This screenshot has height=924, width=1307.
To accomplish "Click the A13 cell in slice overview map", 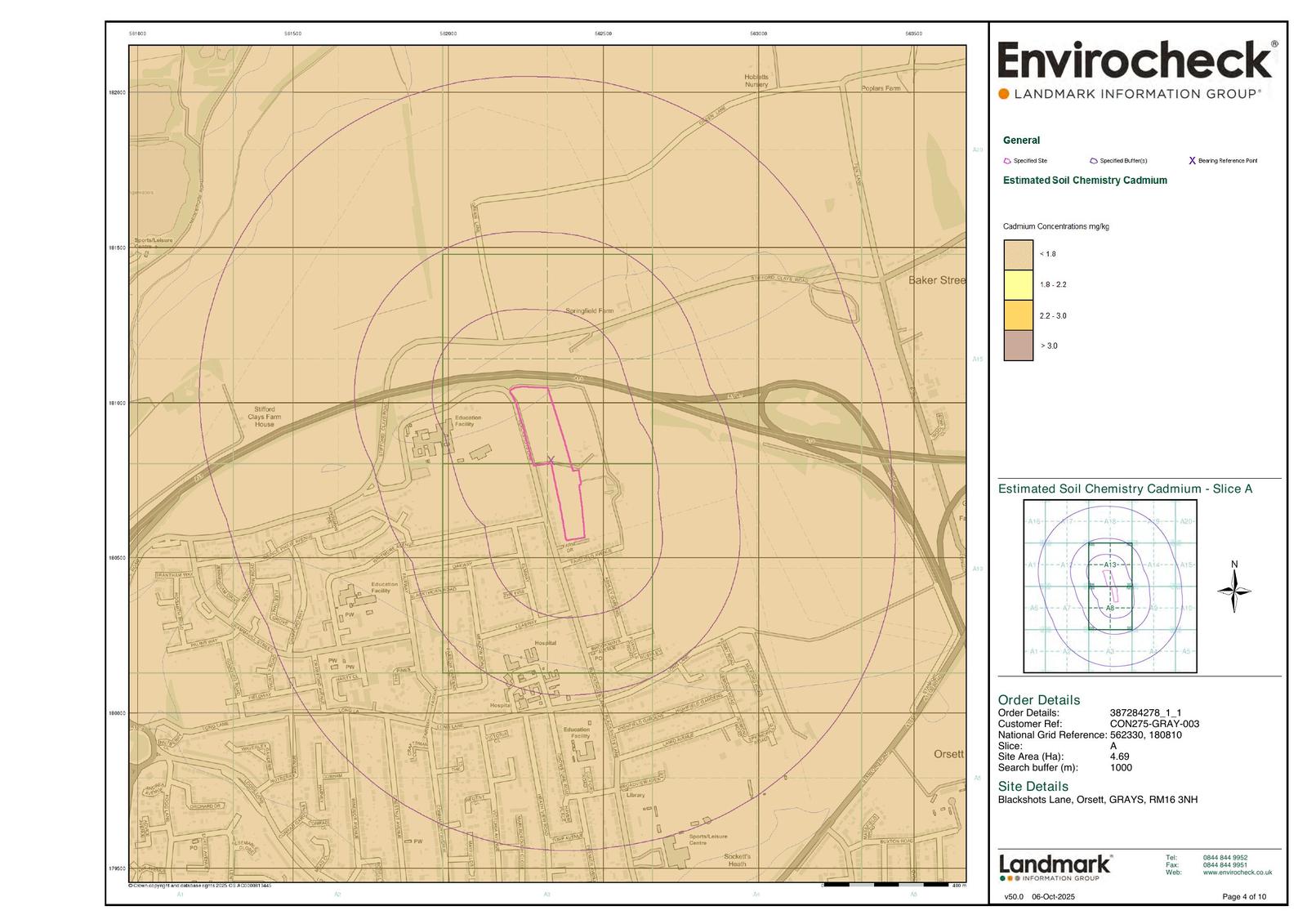I will click(1109, 565).
